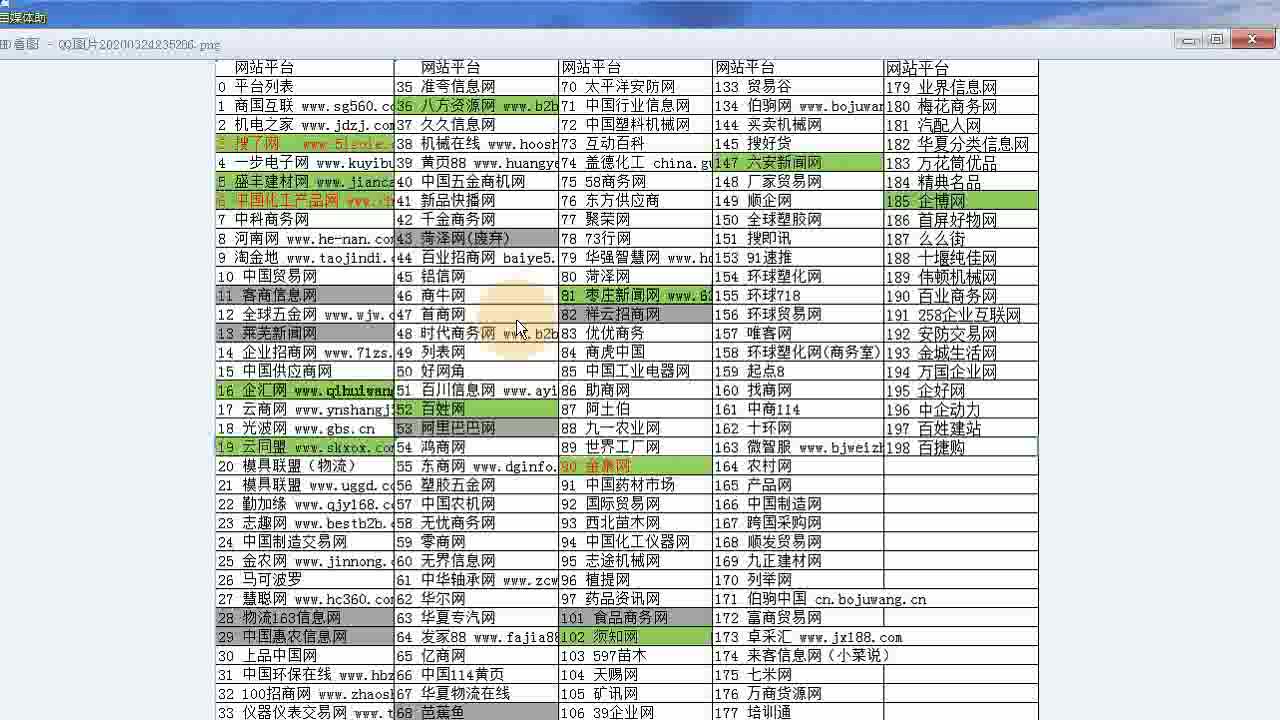Click grey row 13 莱芜新闻网
The width and height of the screenshot is (1280, 720).
coord(305,334)
